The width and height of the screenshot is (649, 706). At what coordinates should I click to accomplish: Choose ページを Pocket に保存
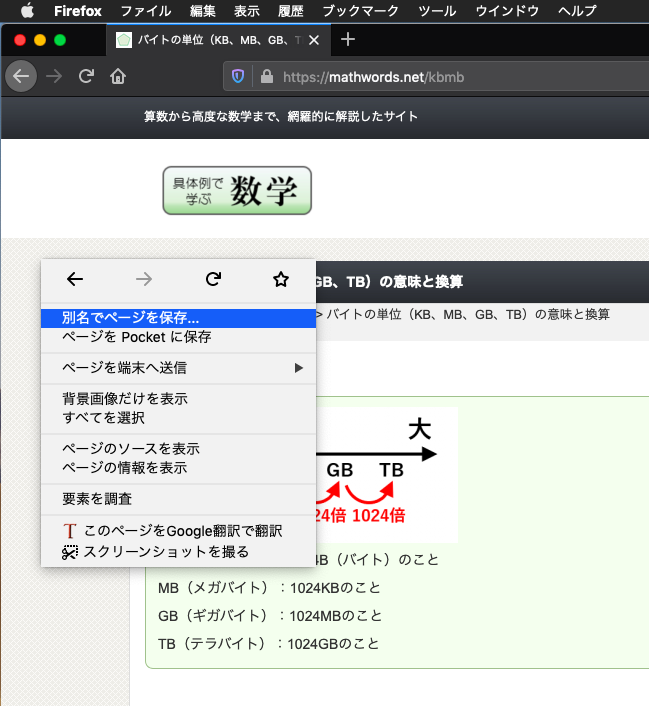click(137, 337)
